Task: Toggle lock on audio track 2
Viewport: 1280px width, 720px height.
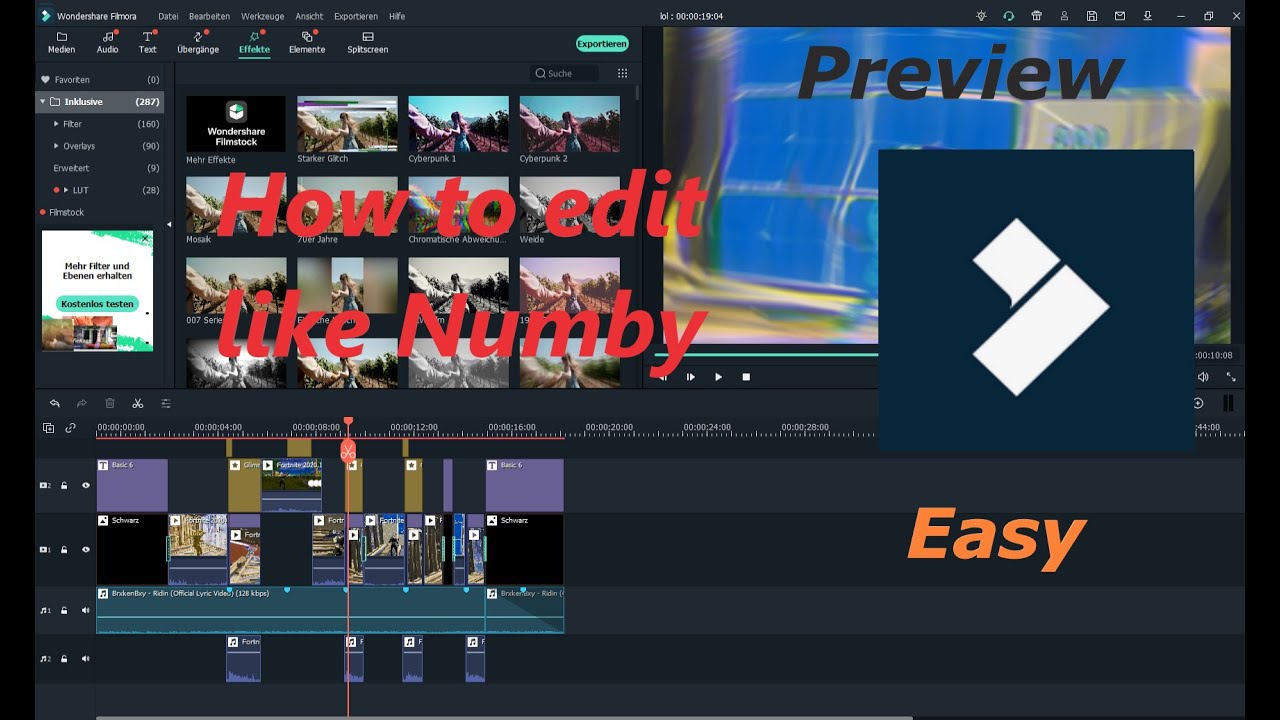Action: point(64,659)
